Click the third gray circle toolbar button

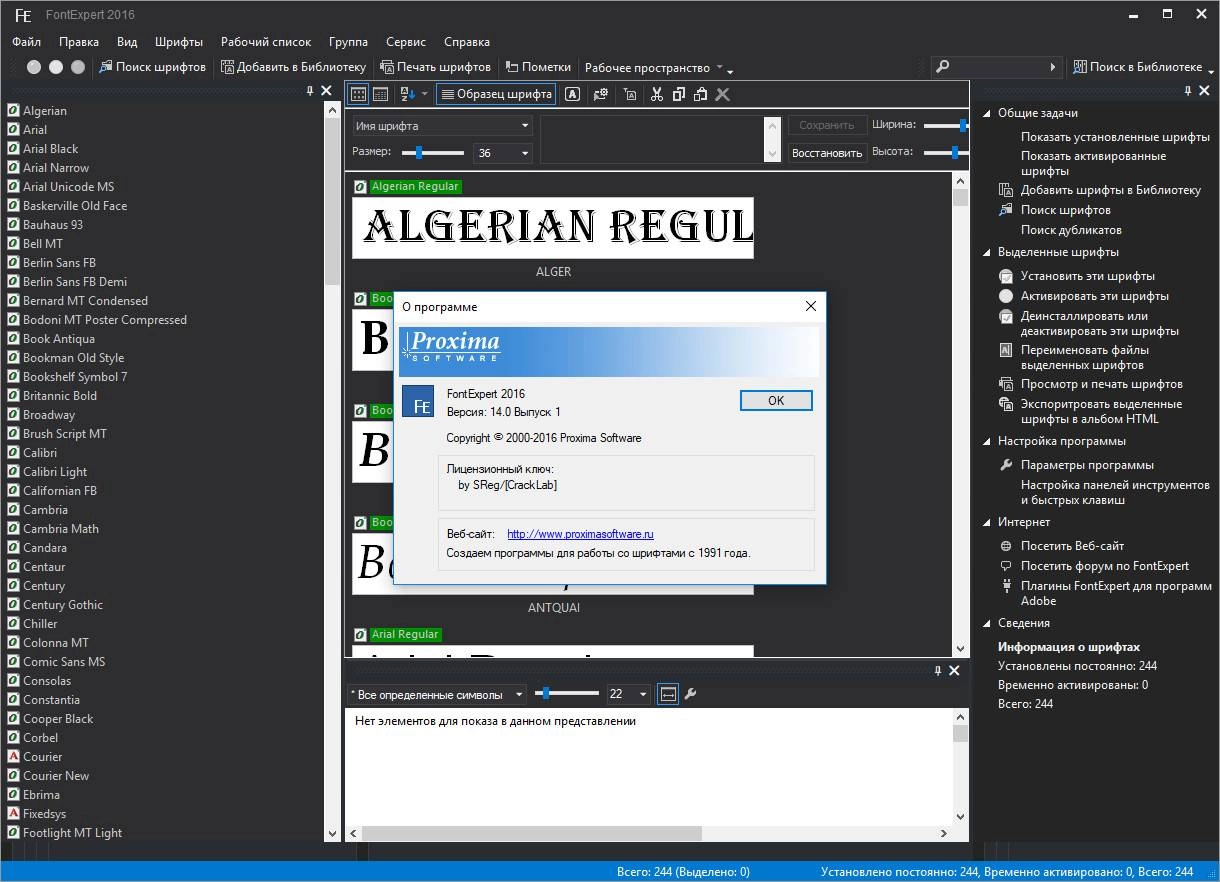[76, 67]
